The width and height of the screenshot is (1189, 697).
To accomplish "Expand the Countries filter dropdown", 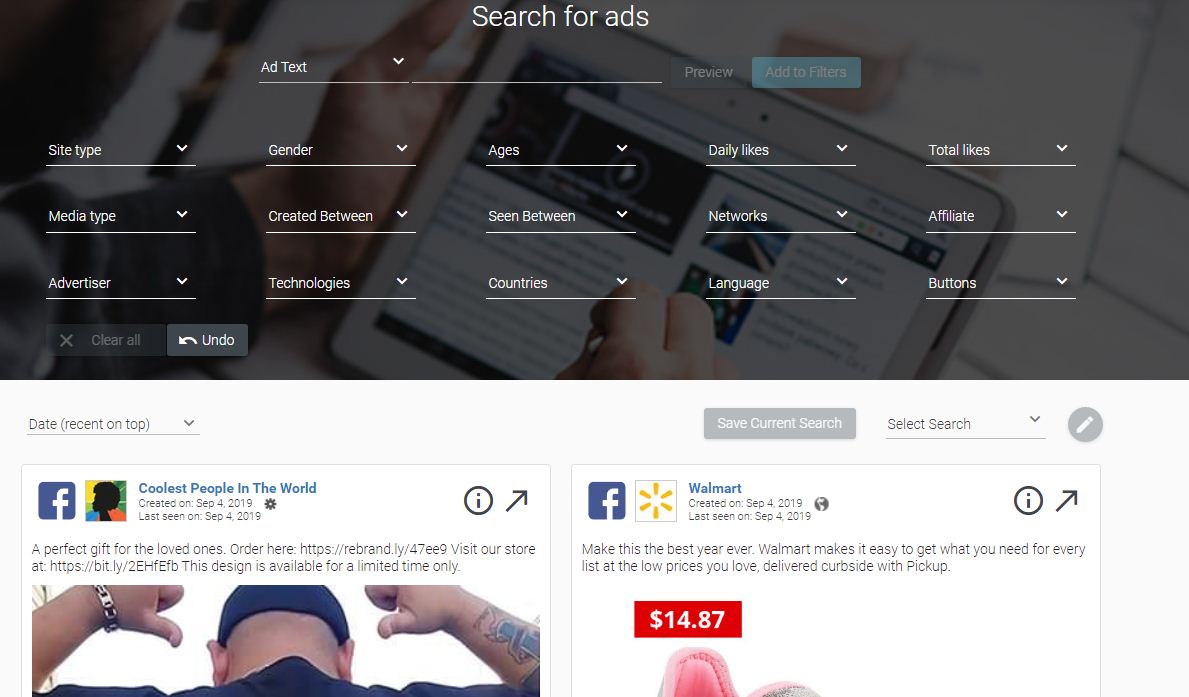I will (x=560, y=283).
